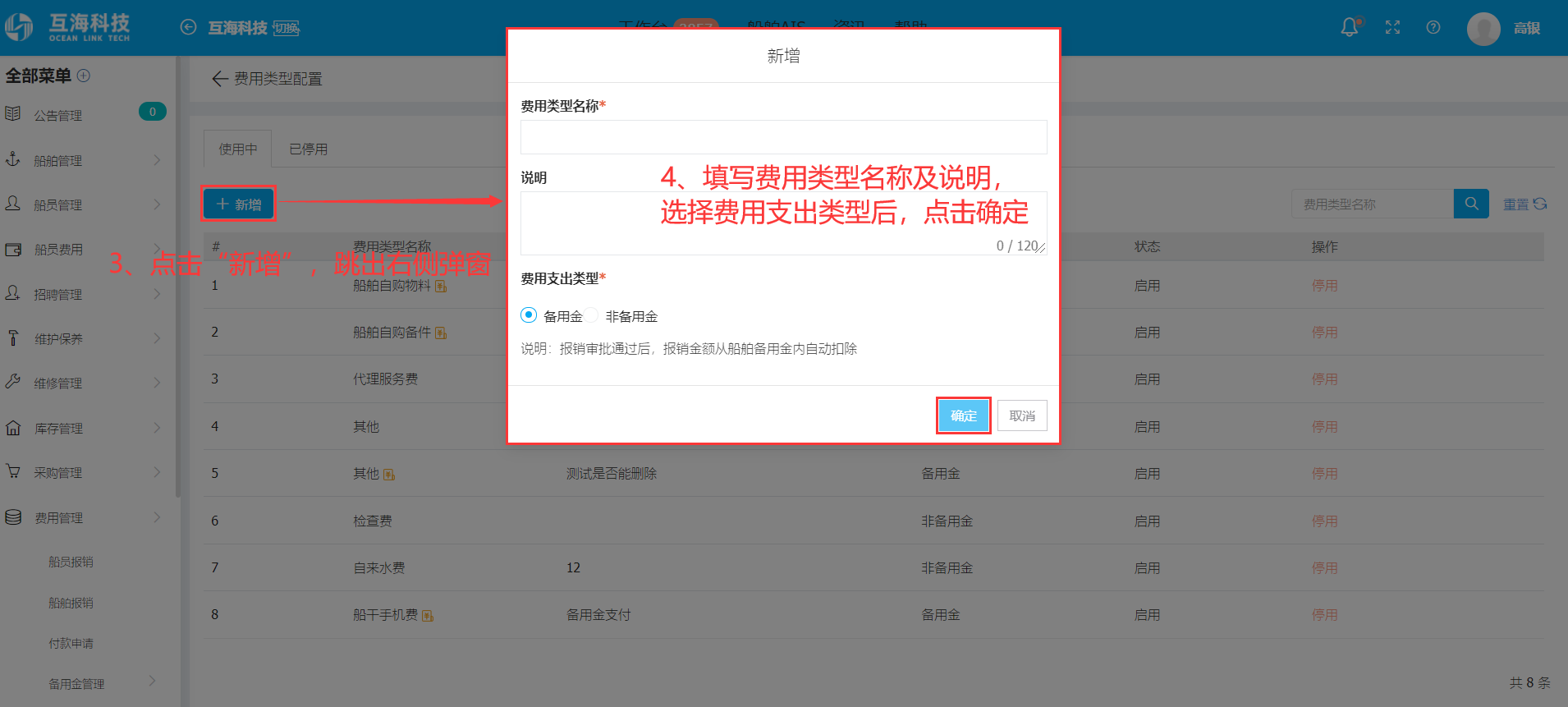
Task: Click the plus icon beside 全部菜单
Action: pyautogui.click(x=84, y=76)
